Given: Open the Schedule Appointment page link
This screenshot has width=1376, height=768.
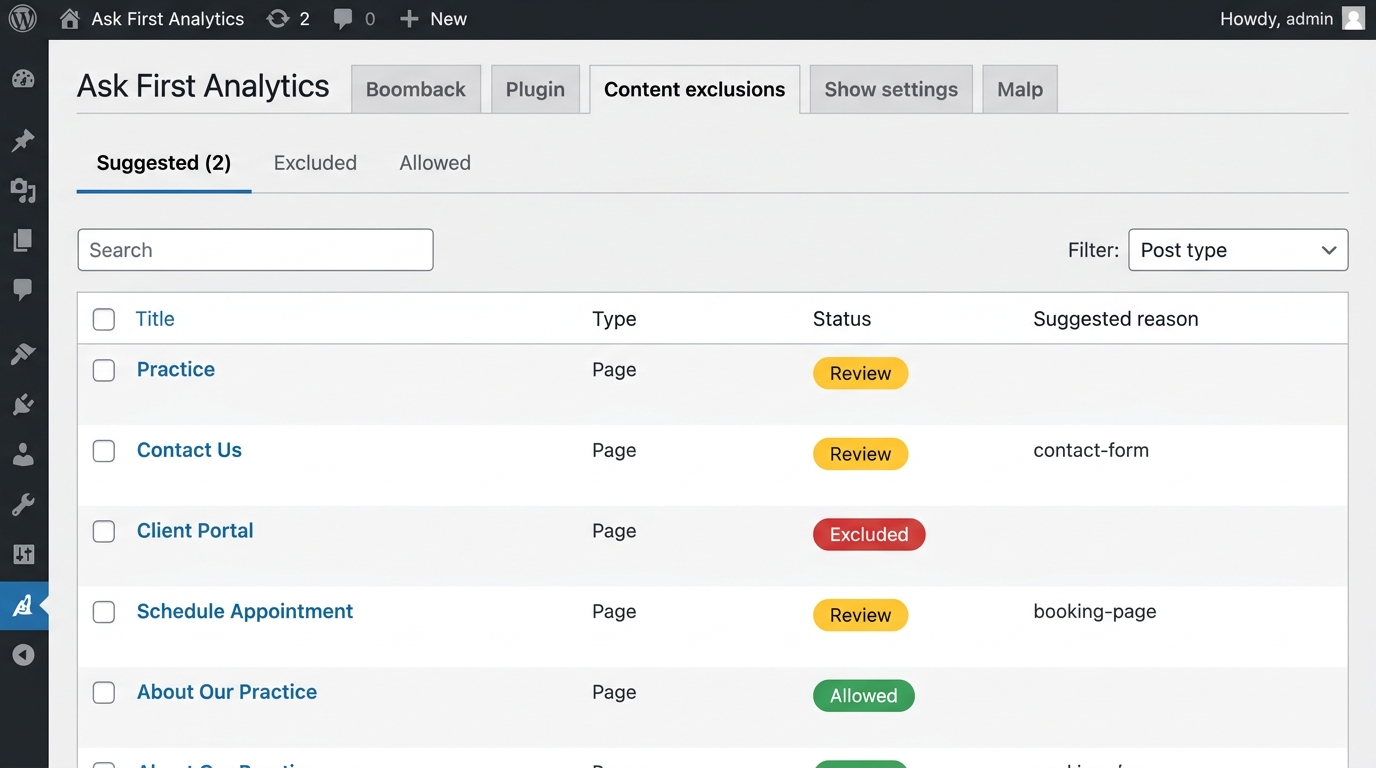Looking at the screenshot, I should (245, 611).
